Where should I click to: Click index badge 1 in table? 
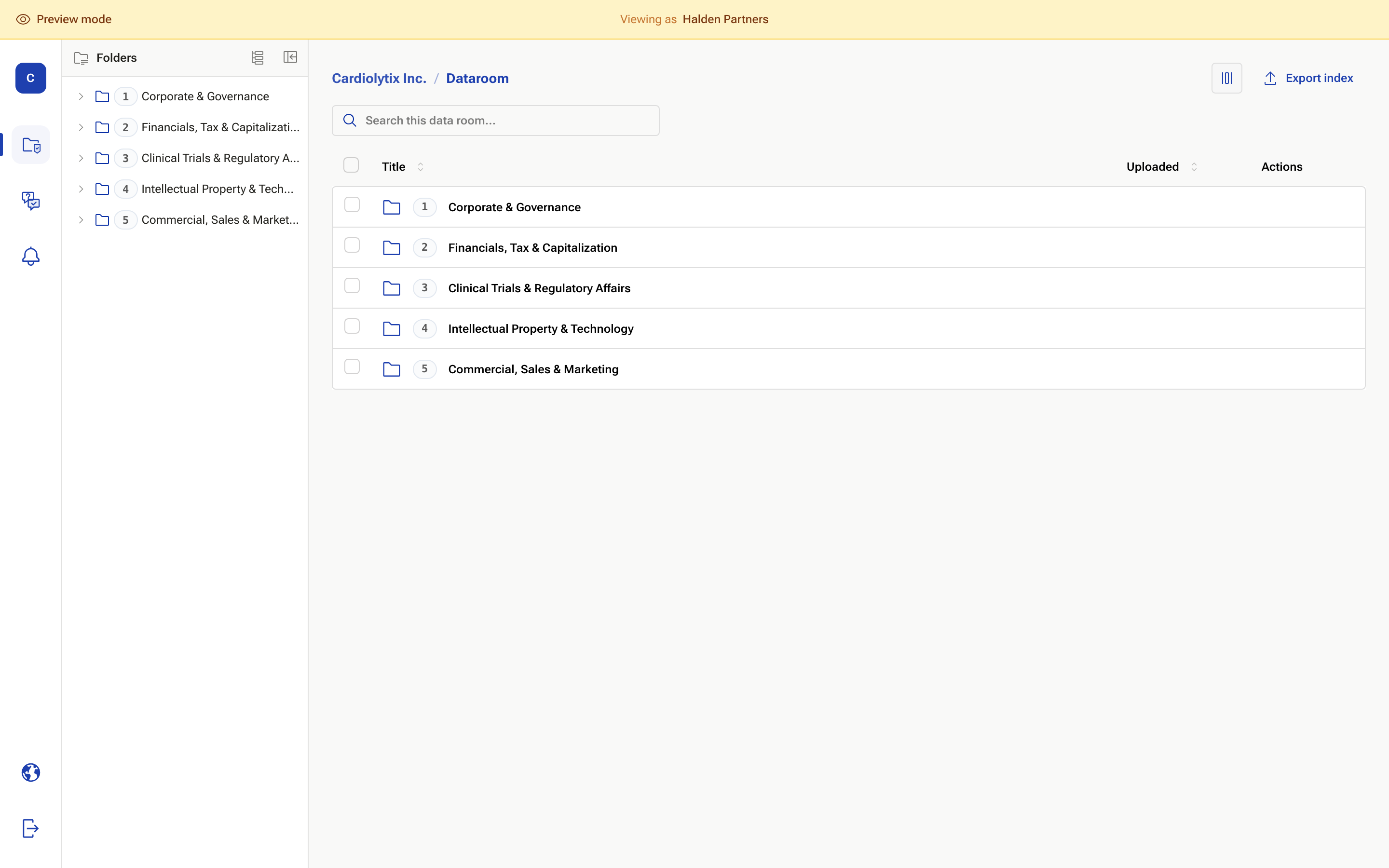[x=425, y=207]
